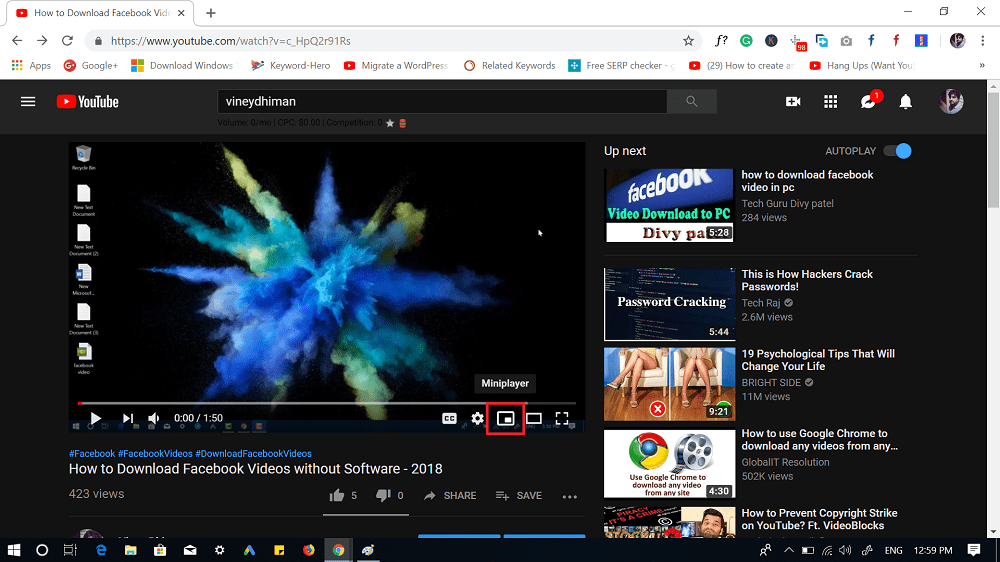This screenshot has height=562, width=1000.
Task: Open Download Windows bookmark
Action: pyautogui.click(x=182, y=66)
